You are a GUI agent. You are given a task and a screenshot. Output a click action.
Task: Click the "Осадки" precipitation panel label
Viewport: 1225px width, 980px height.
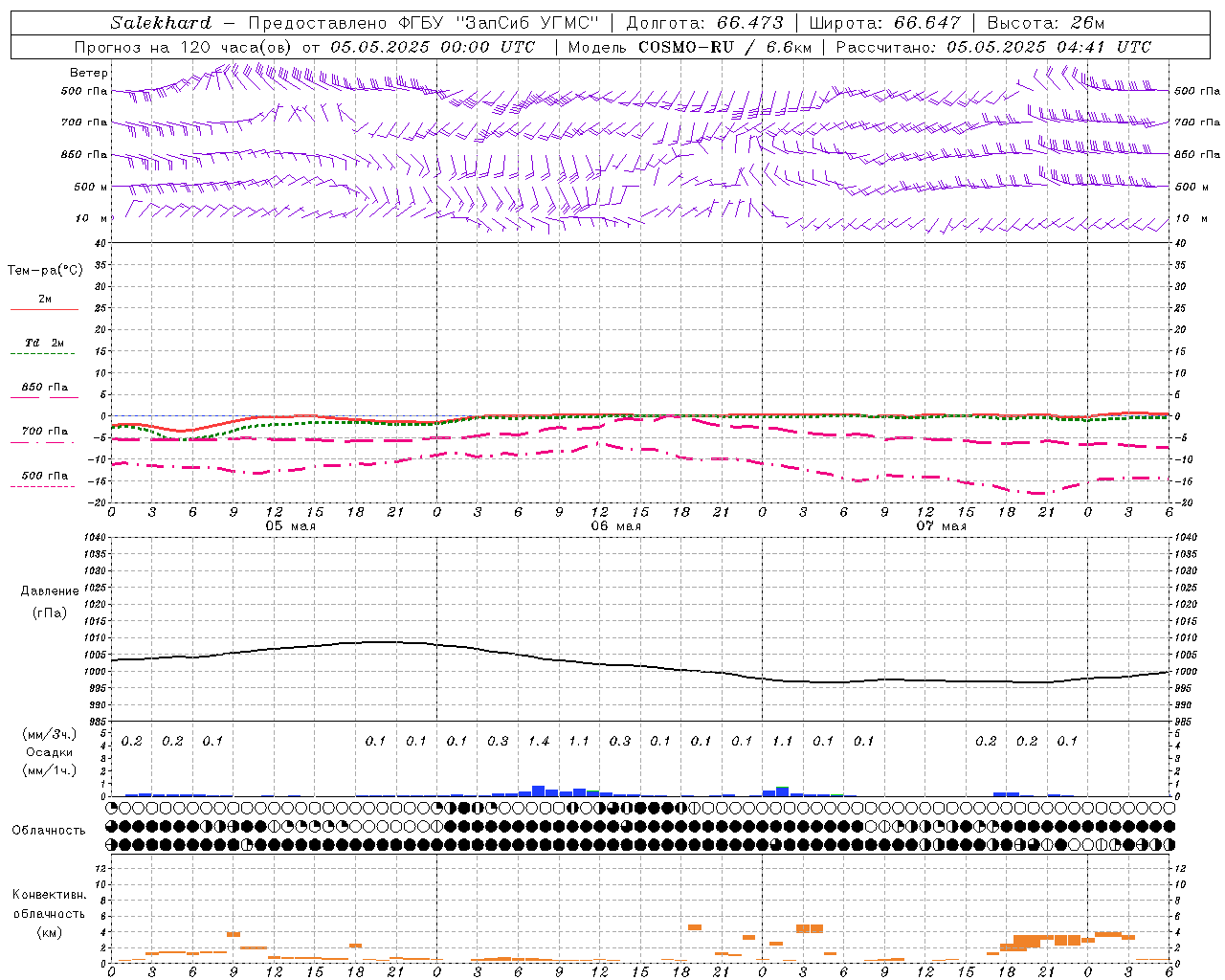[x=50, y=752]
